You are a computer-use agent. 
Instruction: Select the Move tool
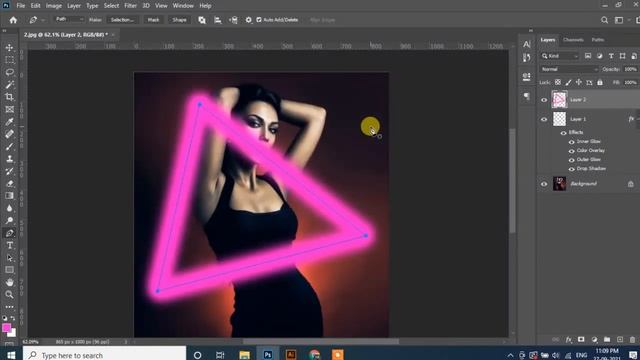[9, 48]
